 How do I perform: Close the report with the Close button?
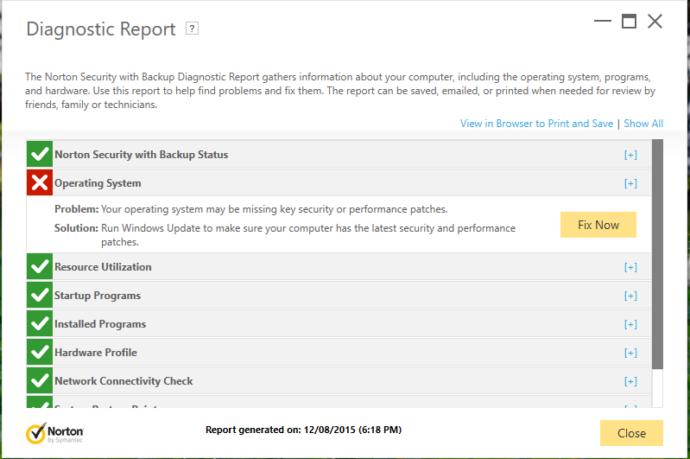[631, 433]
